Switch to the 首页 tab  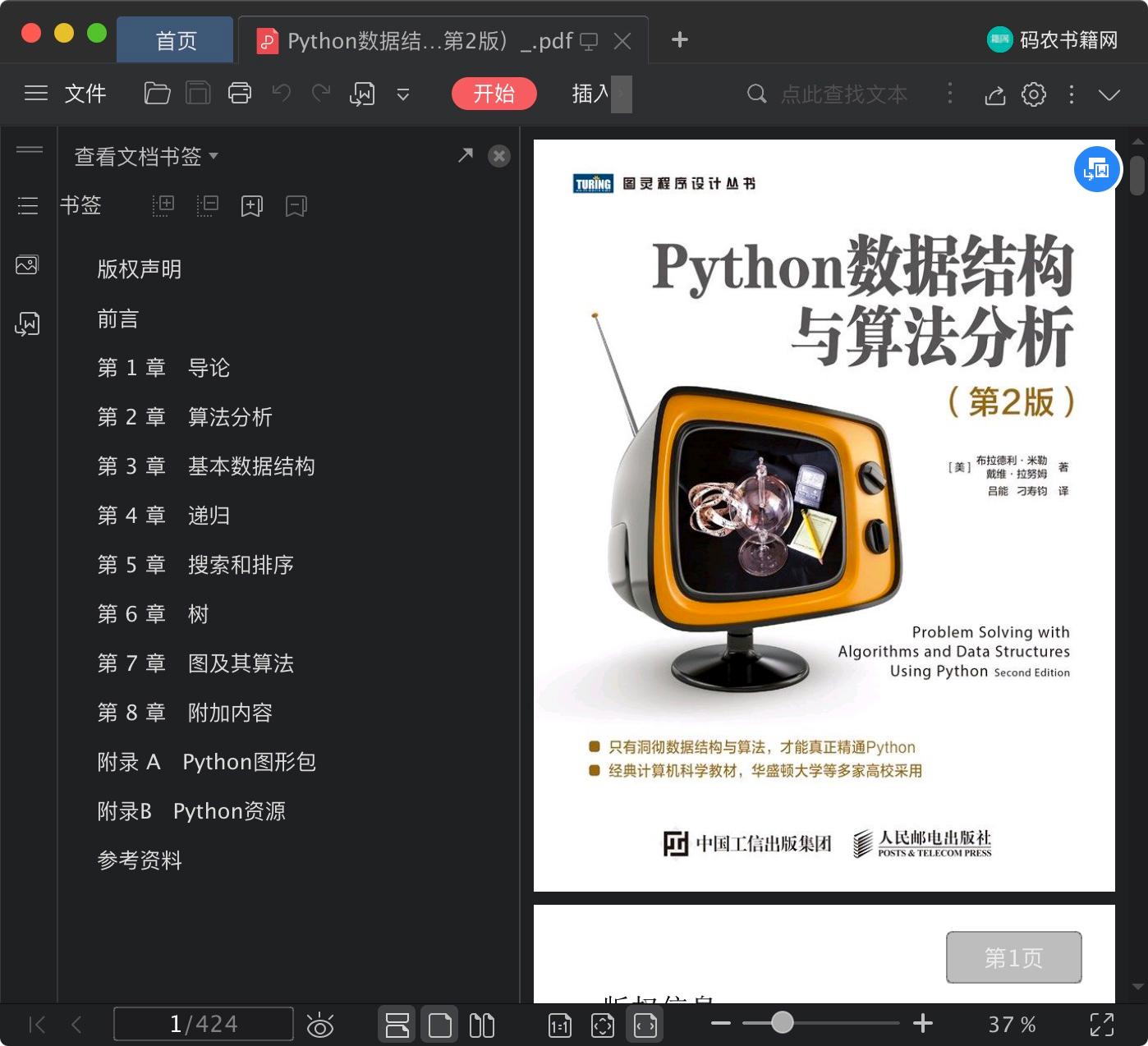click(x=176, y=40)
